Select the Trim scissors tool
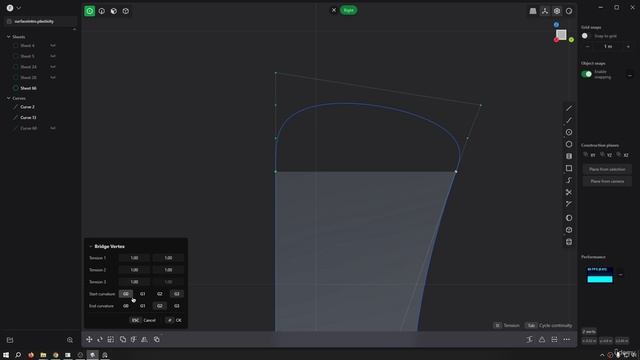640x360 pixels. [569, 192]
